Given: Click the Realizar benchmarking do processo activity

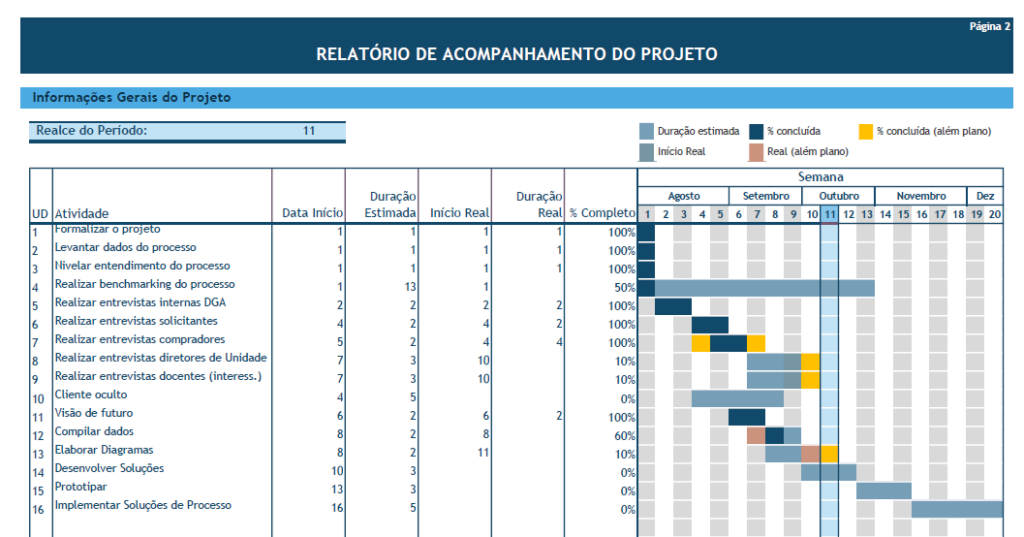Looking at the screenshot, I should [145, 285].
